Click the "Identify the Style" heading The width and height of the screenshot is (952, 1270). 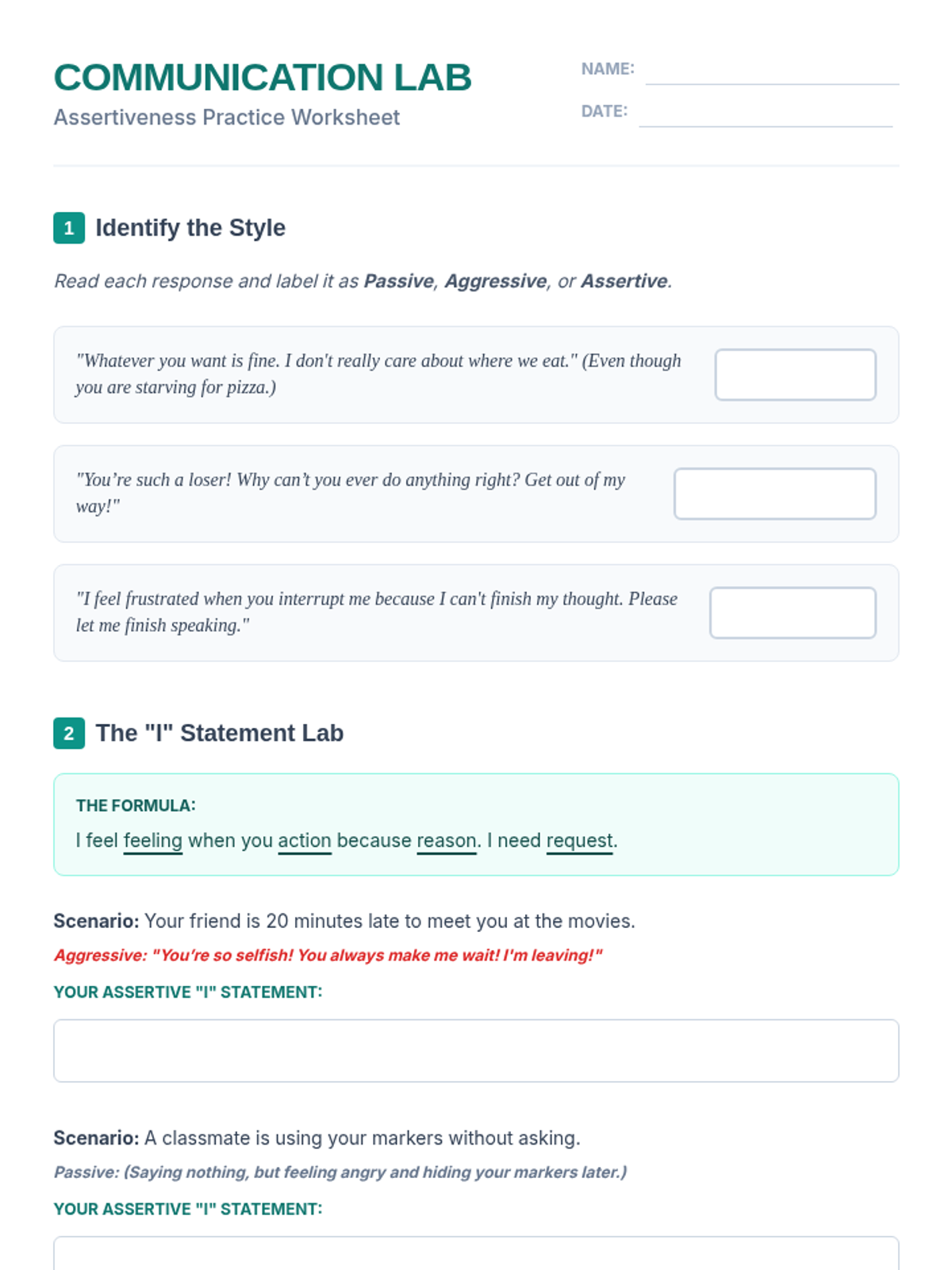tap(190, 228)
